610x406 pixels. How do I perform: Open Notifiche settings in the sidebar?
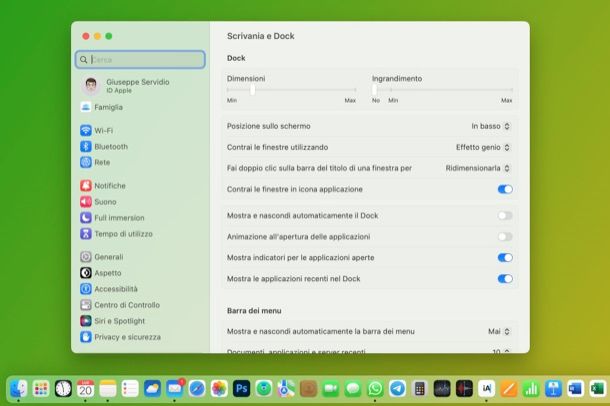tap(103, 186)
